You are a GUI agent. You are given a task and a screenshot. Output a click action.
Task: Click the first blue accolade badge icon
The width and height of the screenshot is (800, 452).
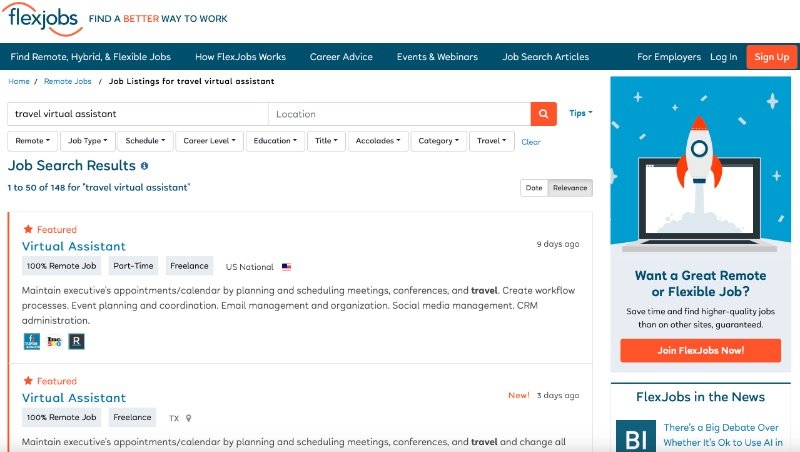point(32,341)
